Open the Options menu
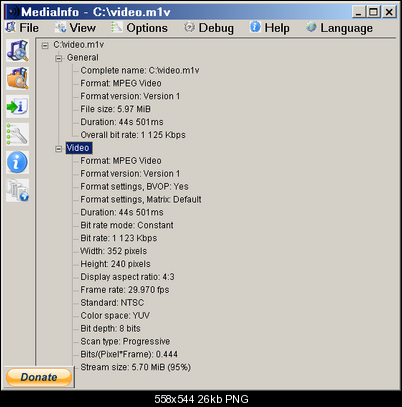This screenshot has height=407, width=402. coord(139,28)
